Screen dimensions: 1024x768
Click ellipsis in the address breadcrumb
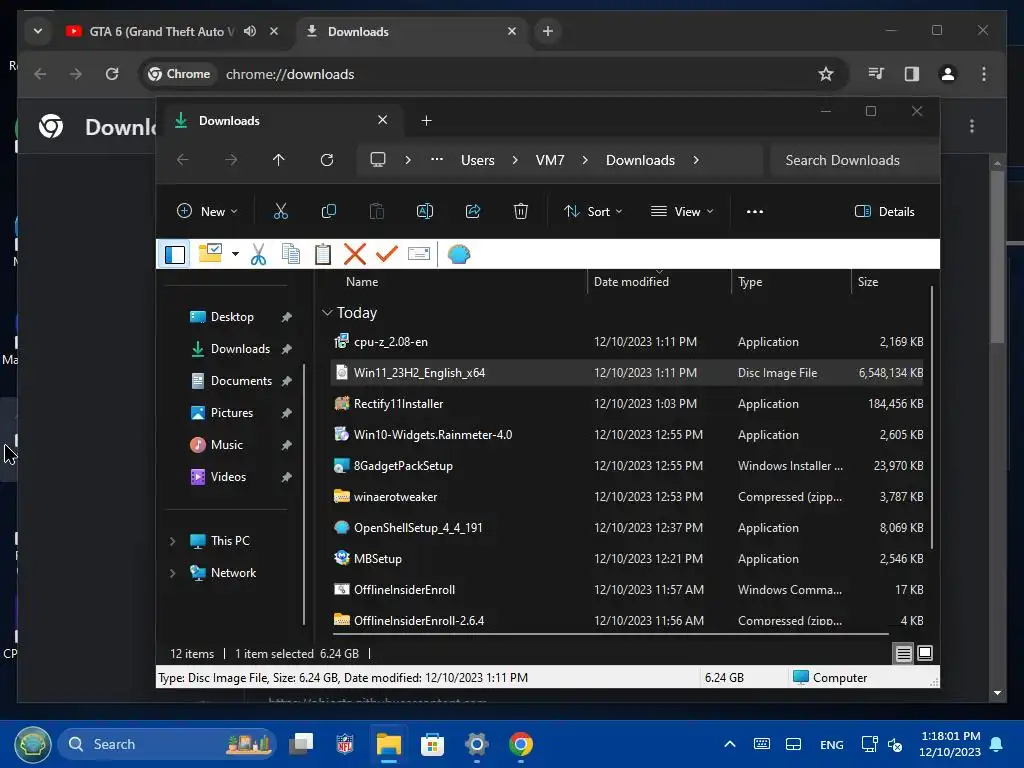(x=437, y=160)
